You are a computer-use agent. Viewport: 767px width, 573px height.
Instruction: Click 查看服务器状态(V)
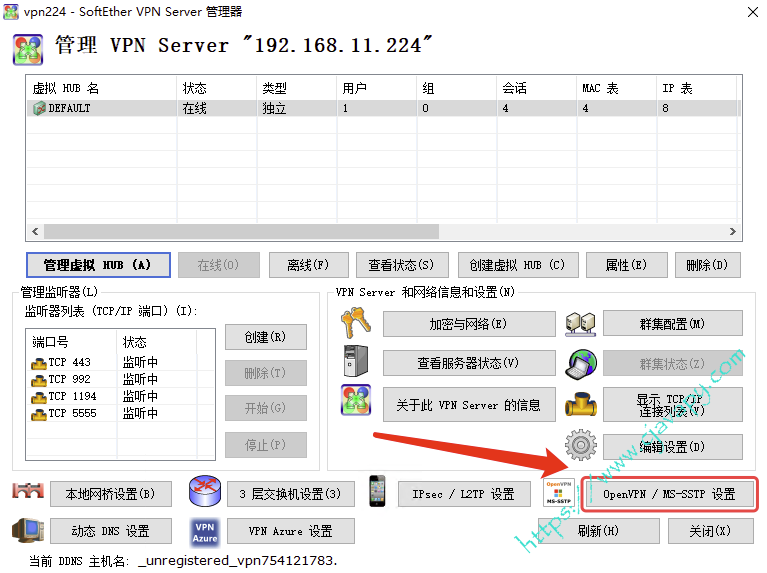coord(469,363)
